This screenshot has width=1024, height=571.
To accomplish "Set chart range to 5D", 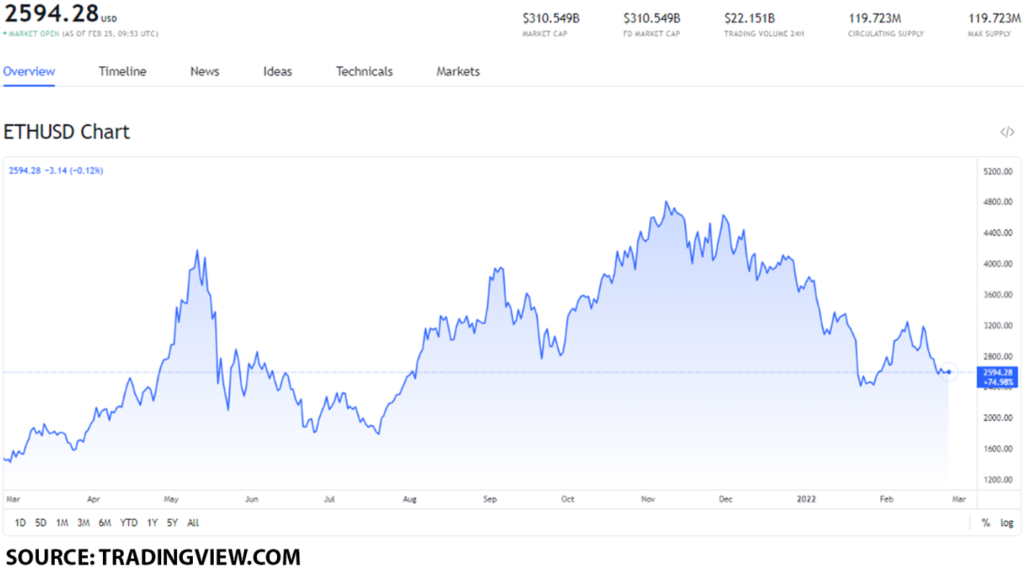I will point(40,523).
